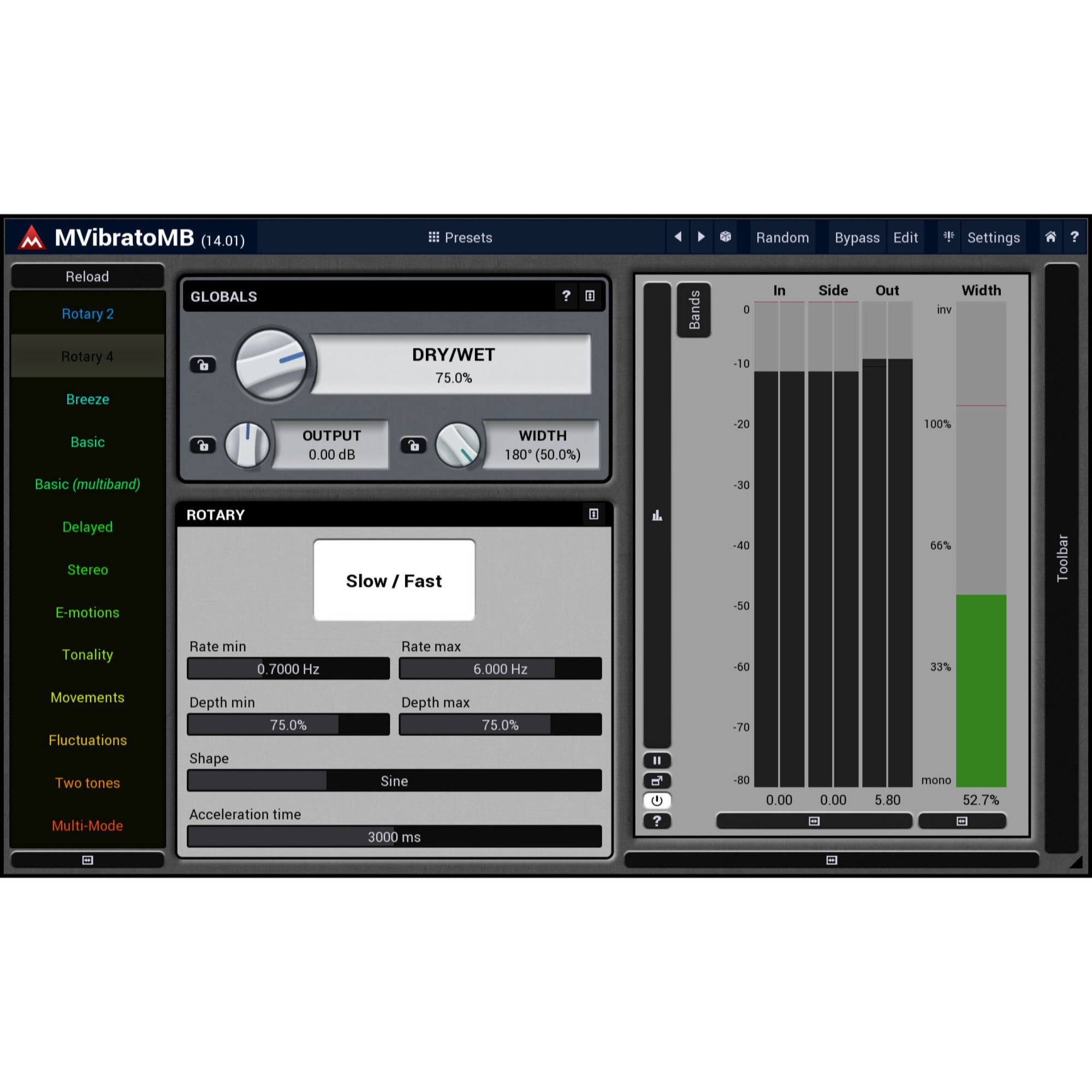Open the Globals panel help icon

tap(566, 295)
